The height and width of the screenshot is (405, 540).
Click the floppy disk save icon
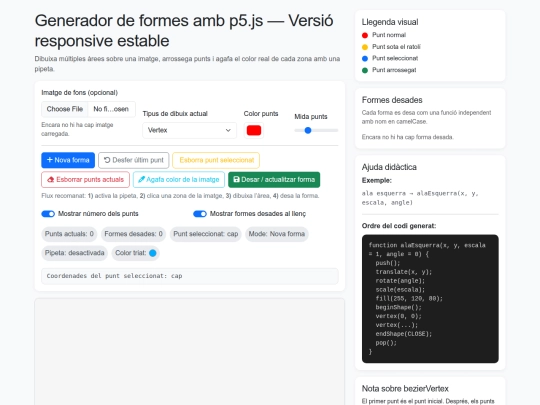pyautogui.click(x=236, y=179)
